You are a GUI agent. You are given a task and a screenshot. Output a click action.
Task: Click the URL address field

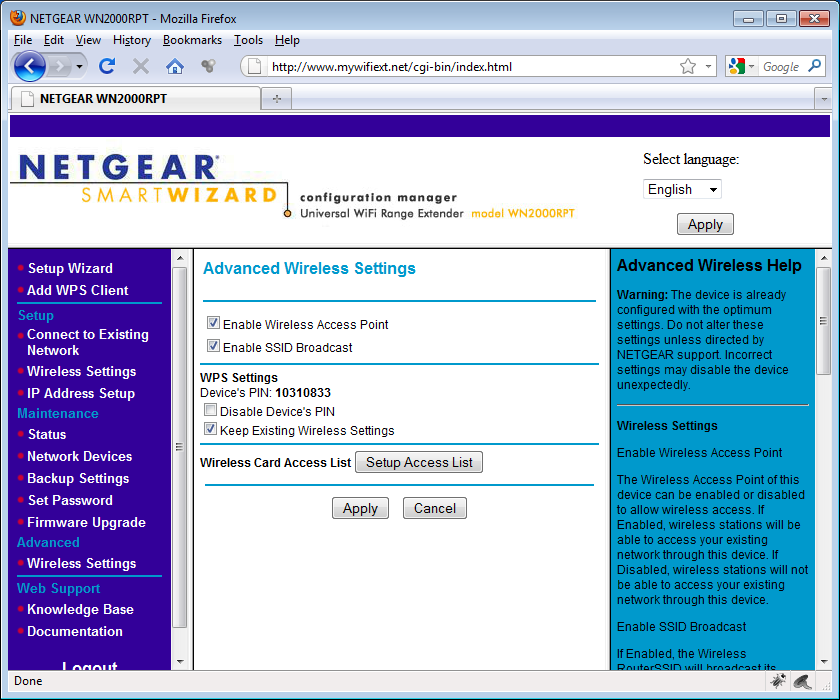(471, 66)
